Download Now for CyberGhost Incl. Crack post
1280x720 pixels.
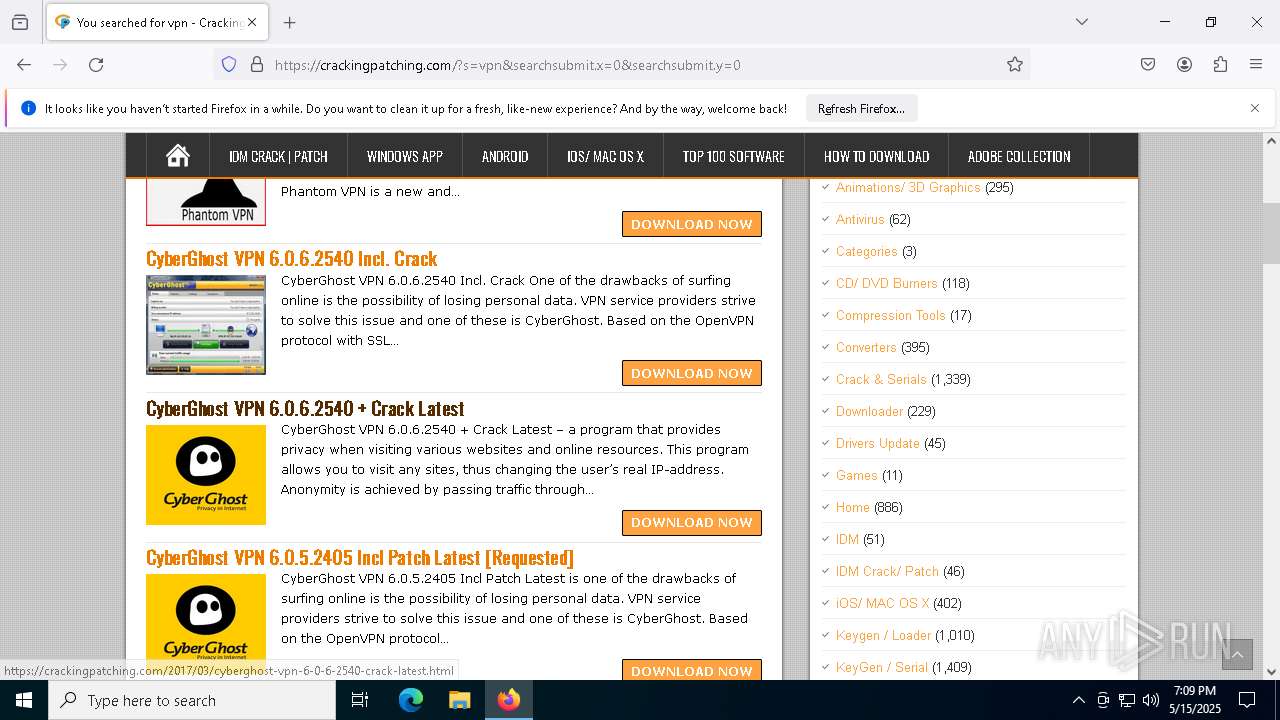[x=692, y=373]
